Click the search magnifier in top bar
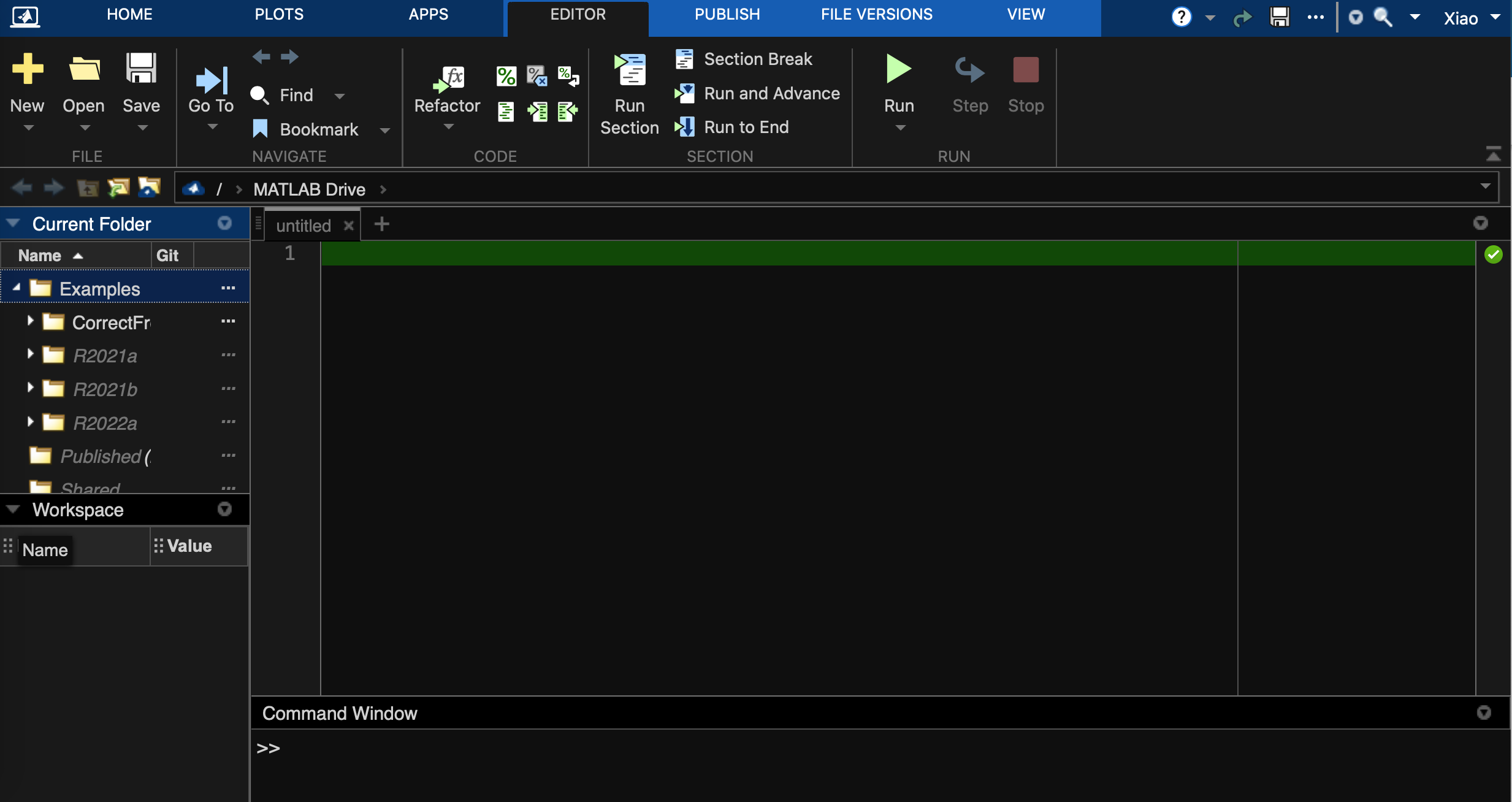Image resolution: width=1512 pixels, height=802 pixels. click(x=1382, y=17)
